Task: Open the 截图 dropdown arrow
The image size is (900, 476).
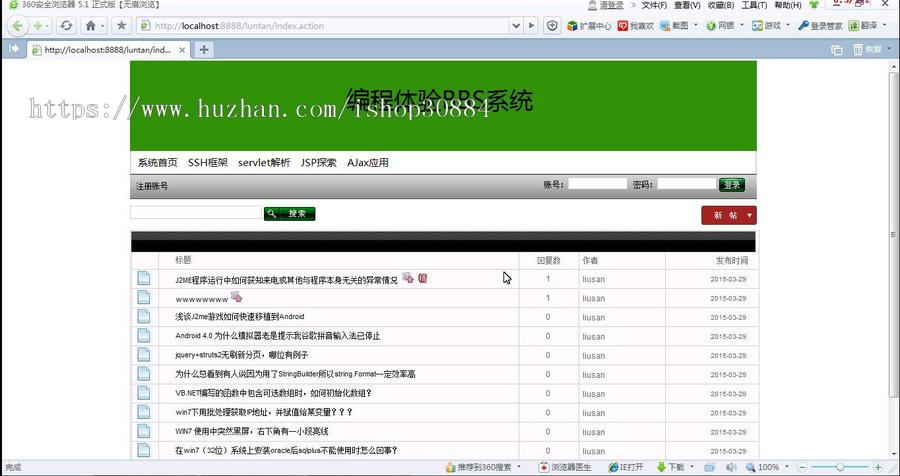Action: (x=696, y=25)
